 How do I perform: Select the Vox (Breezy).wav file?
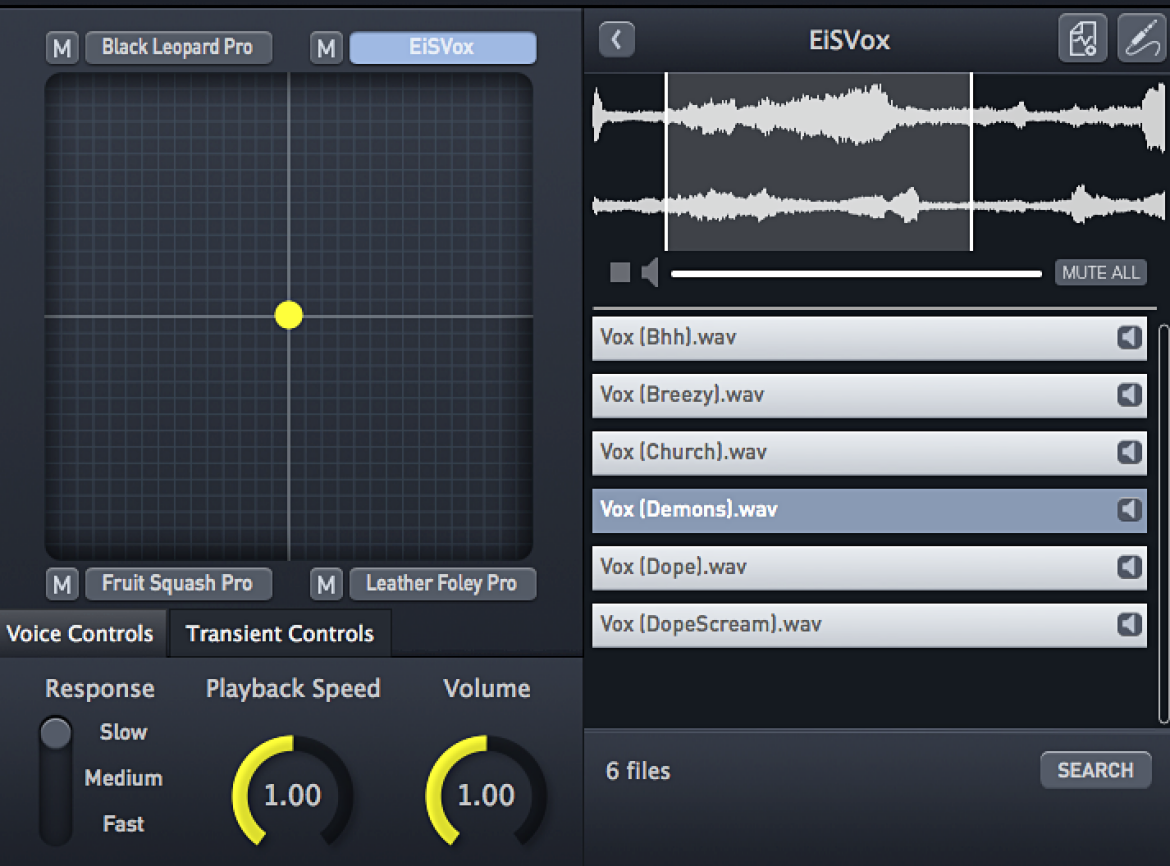tap(869, 395)
